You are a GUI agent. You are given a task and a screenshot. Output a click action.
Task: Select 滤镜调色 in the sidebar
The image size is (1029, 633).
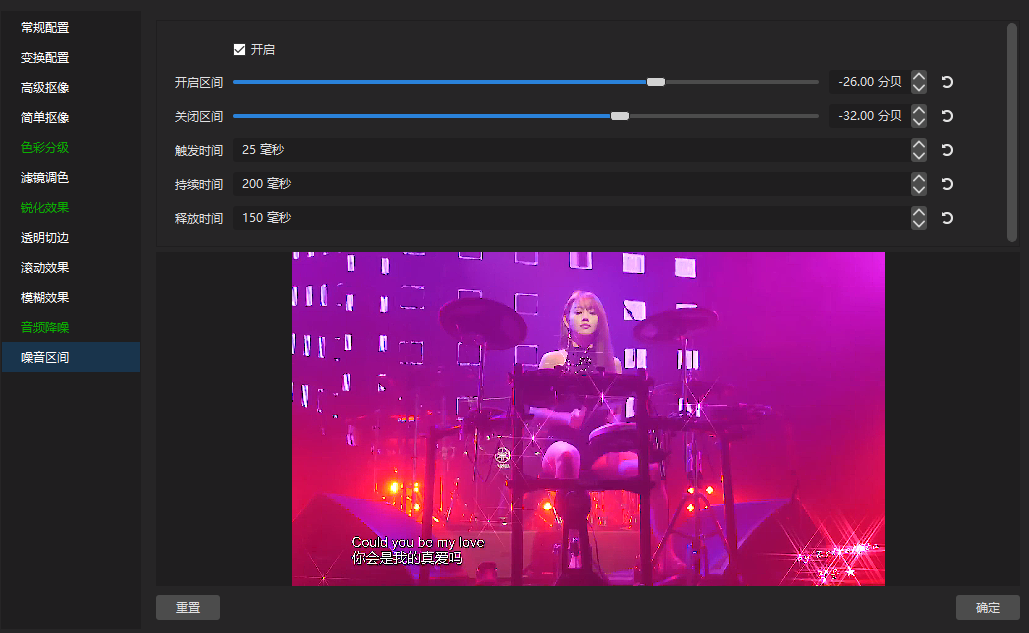tap(71, 178)
